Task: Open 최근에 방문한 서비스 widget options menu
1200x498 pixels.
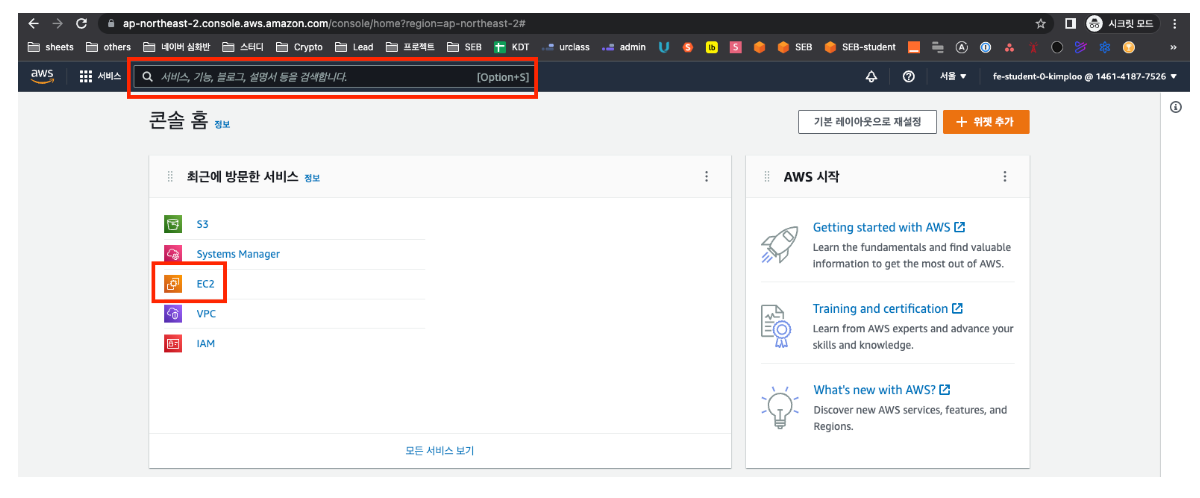Action: 706,177
